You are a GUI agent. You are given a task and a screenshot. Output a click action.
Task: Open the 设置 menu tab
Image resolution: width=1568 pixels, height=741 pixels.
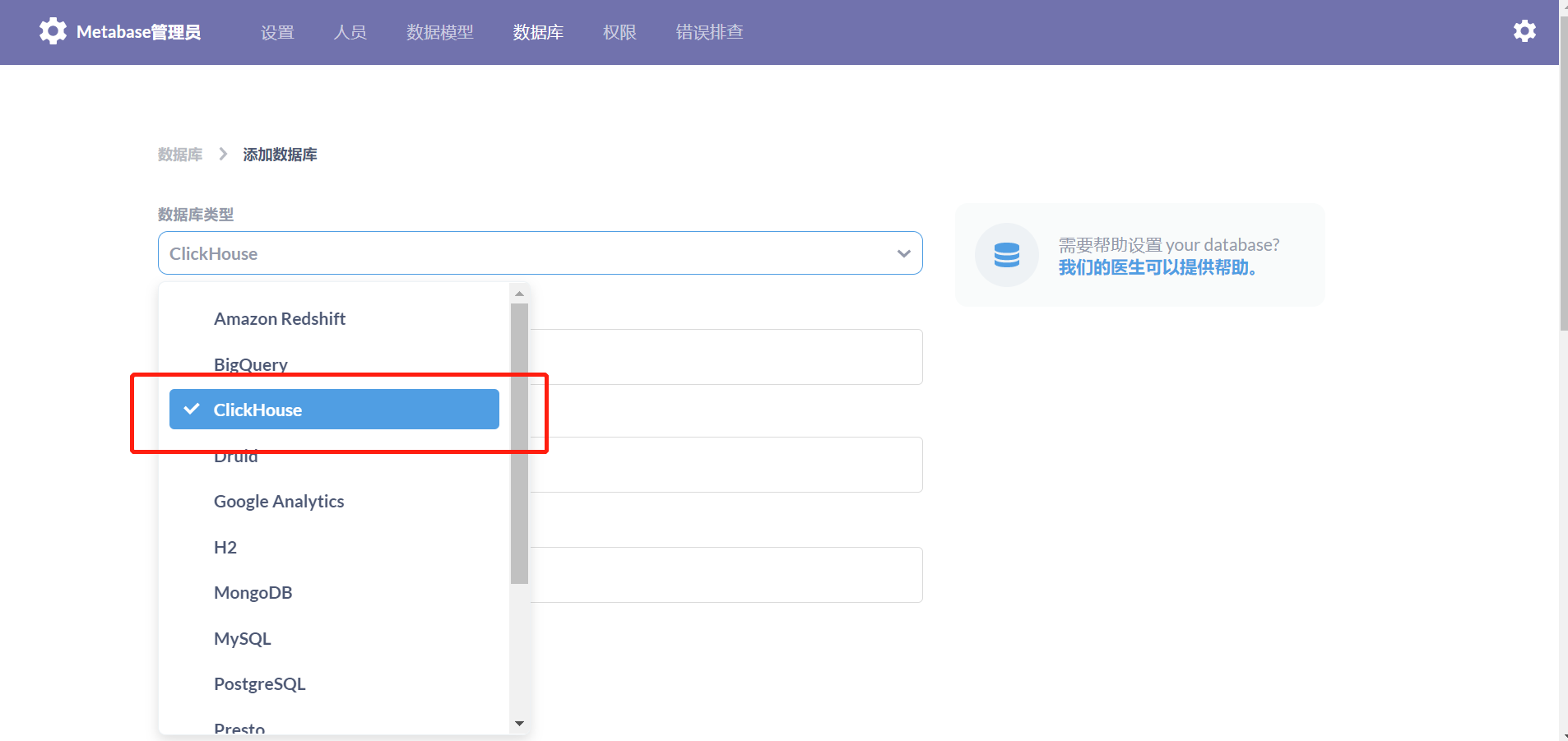(277, 32)
